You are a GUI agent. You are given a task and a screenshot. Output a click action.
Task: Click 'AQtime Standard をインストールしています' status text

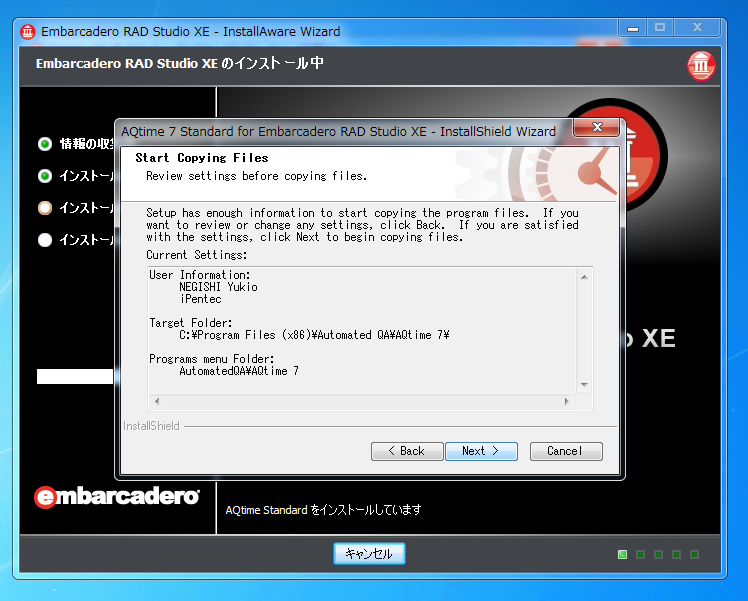coord(323,510)
